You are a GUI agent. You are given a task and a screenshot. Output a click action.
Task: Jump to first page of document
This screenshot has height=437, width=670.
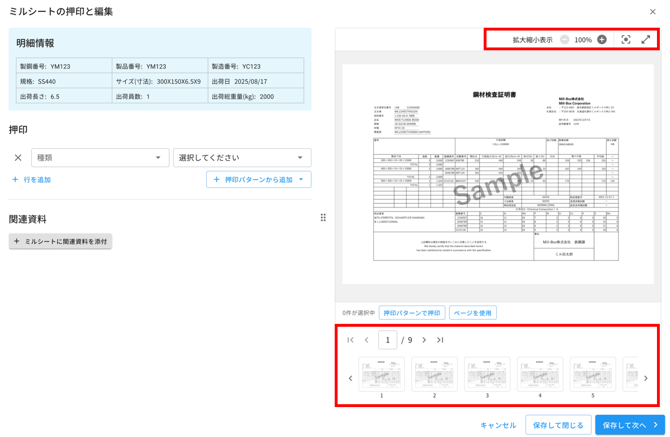point(351,340)
